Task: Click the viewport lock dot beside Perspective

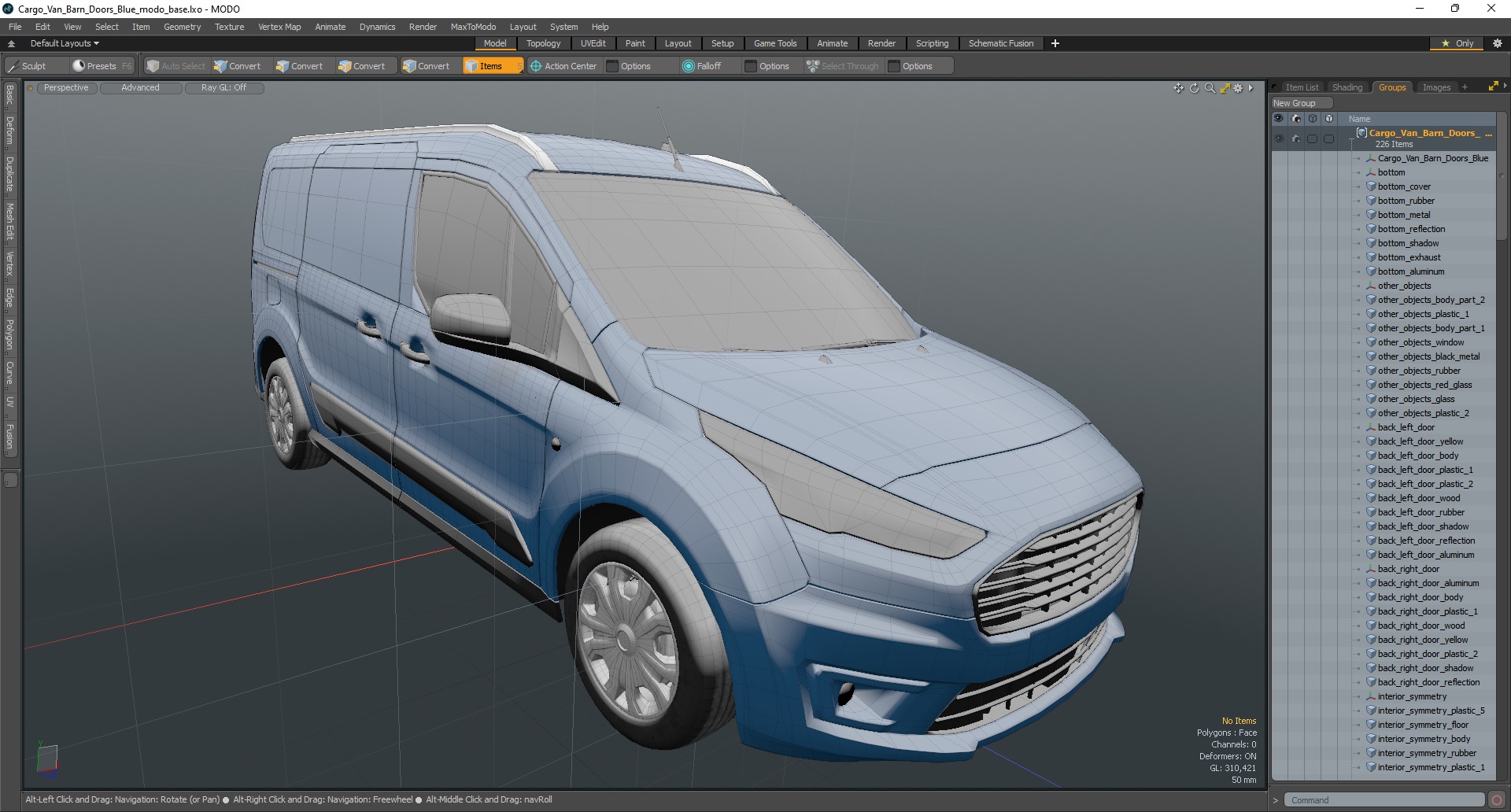Action: (31, 88)
